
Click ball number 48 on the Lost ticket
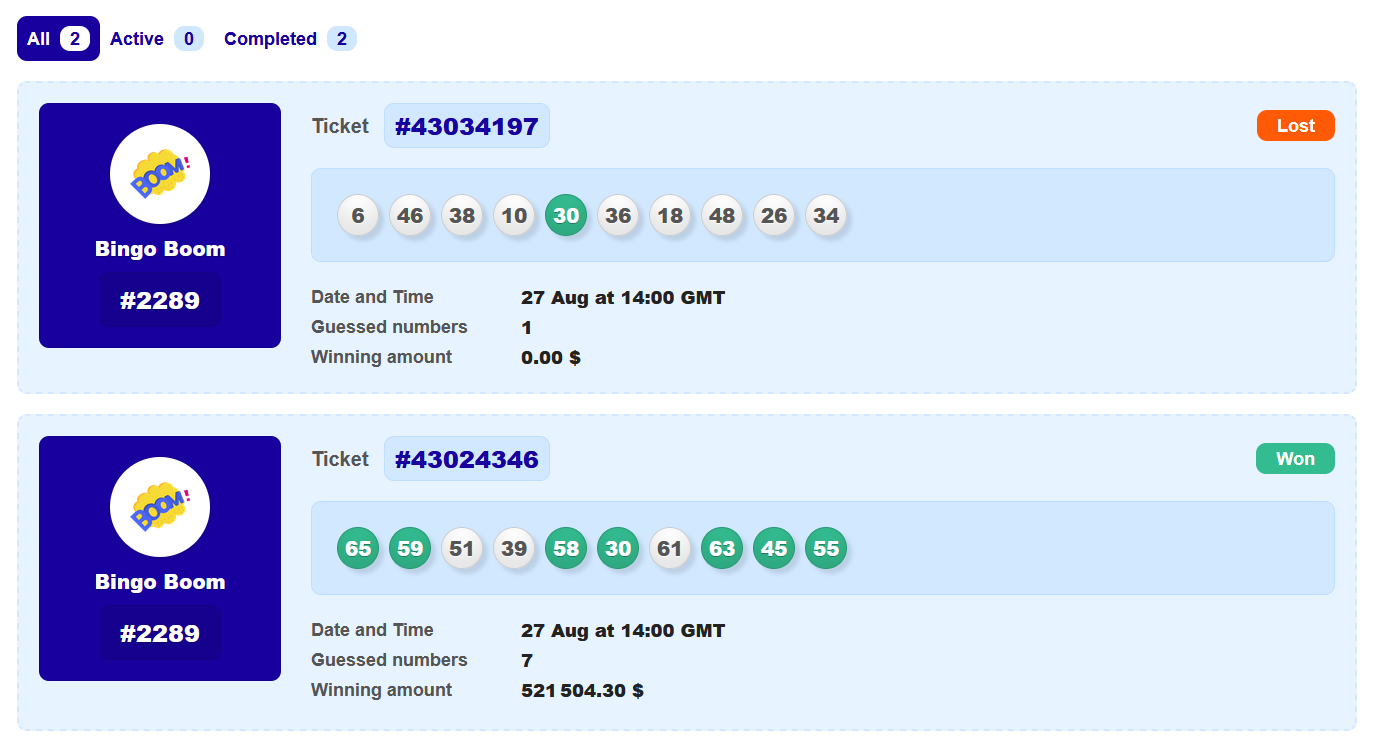click(x=722, y=215)
